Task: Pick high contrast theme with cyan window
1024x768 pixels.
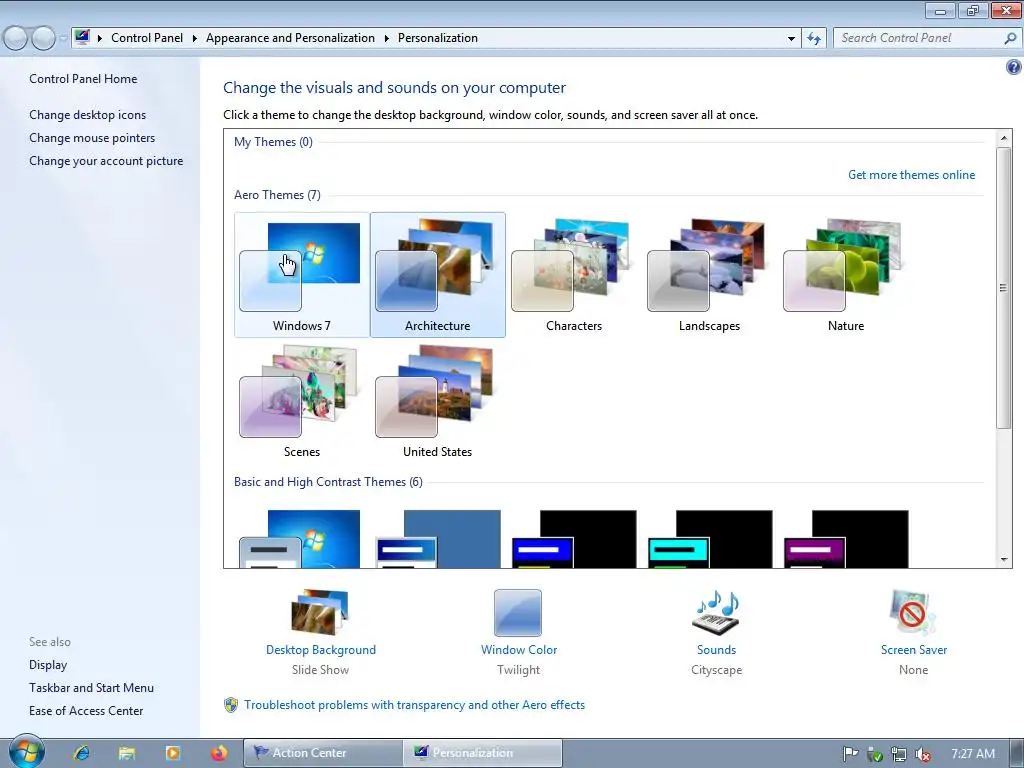Action: click(710, 539)
